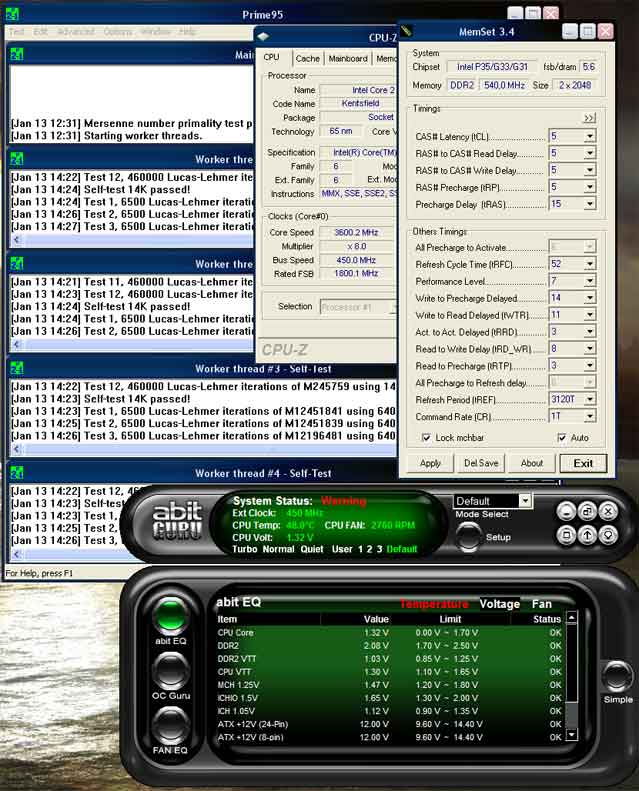Click the MCH 1.25V row in abit EQ

tap(389, 685)
